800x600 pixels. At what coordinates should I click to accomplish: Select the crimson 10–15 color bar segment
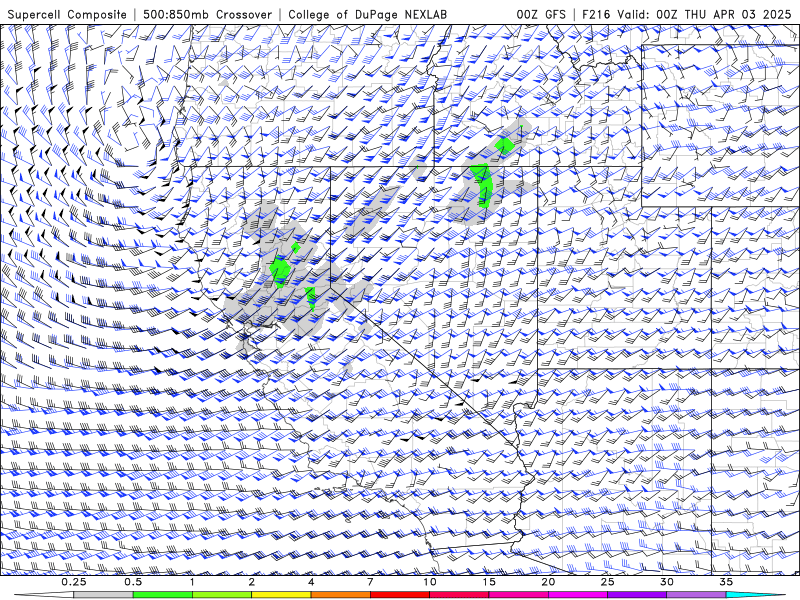coord(459,595)
